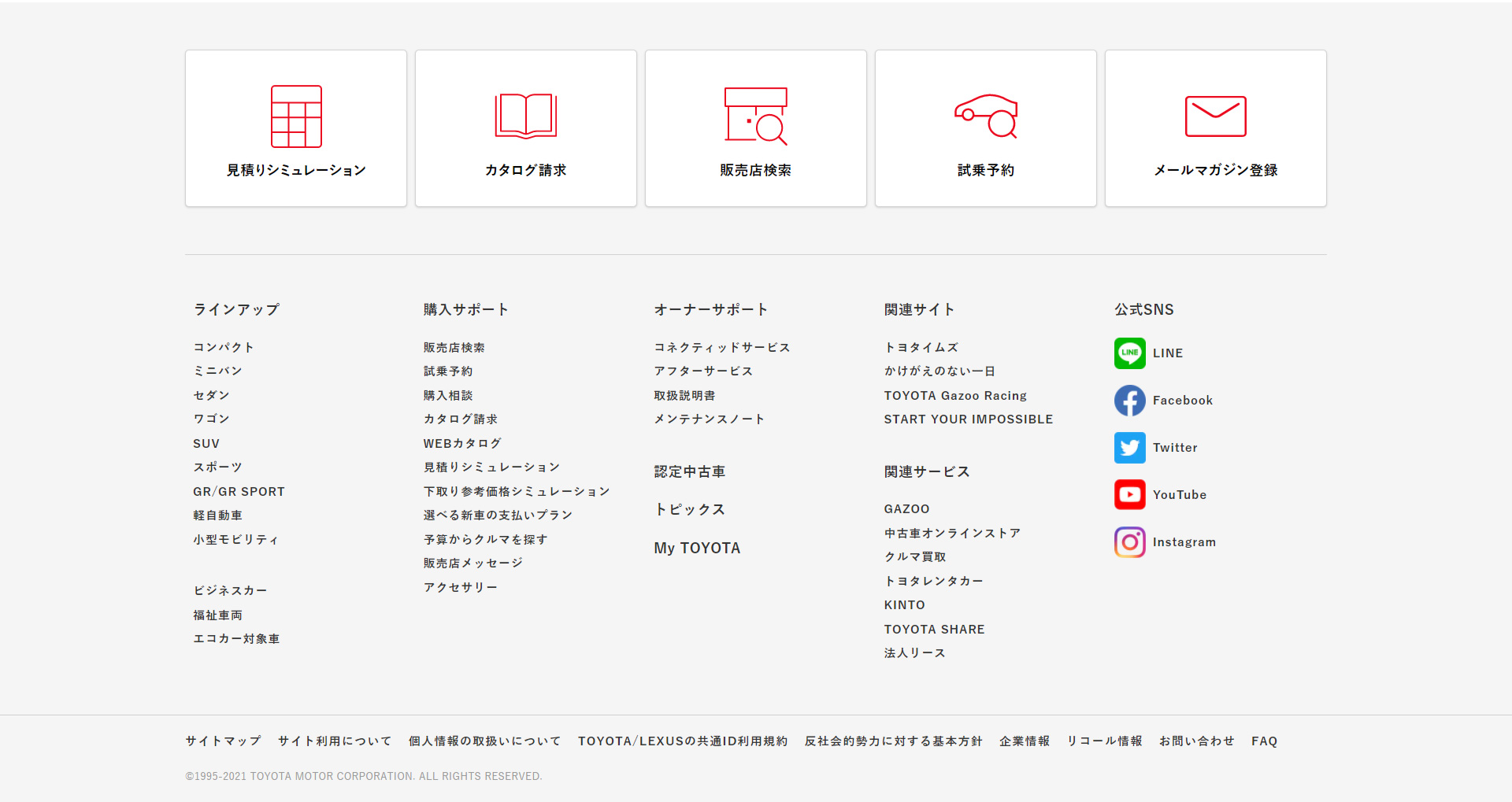
Task: Open 小型モビリティ link
Action: [236, 540]
